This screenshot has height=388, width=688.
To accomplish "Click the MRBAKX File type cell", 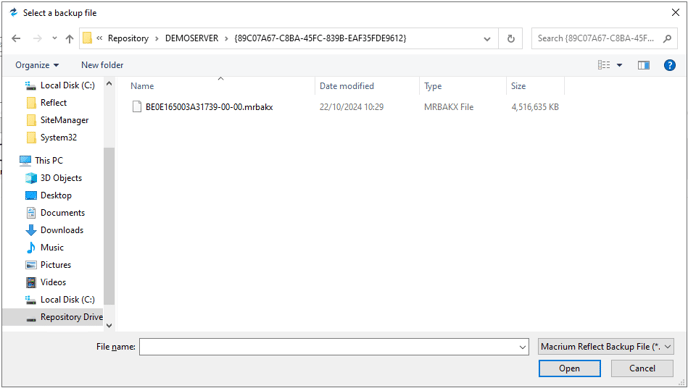I will (448, 107).
